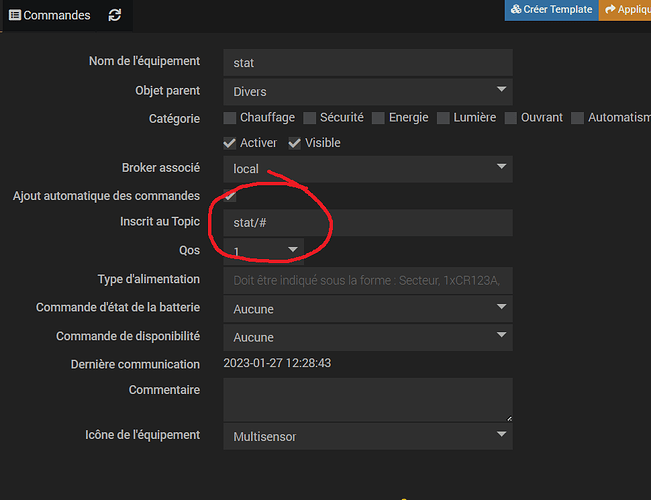The image size is (651, 500).
Task: Open the Icône de l'équipement dropdown
Action: pos(368,436)
